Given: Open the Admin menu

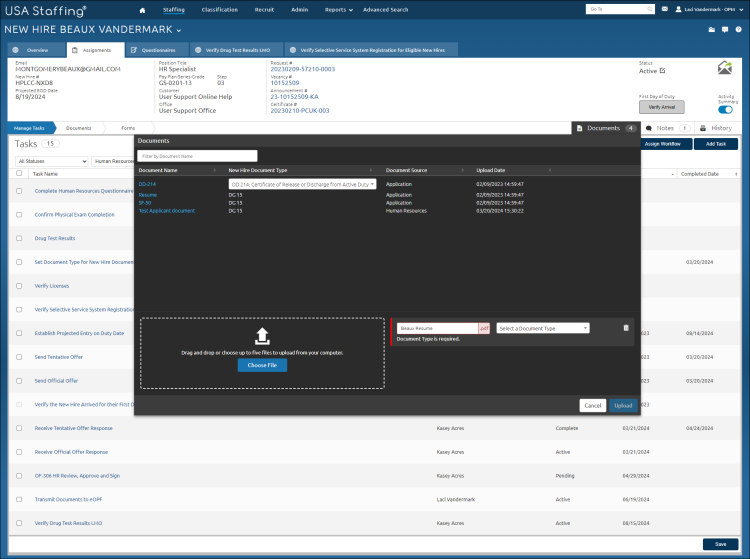Looking at the screenshot, I should click(x=299, y=10).
